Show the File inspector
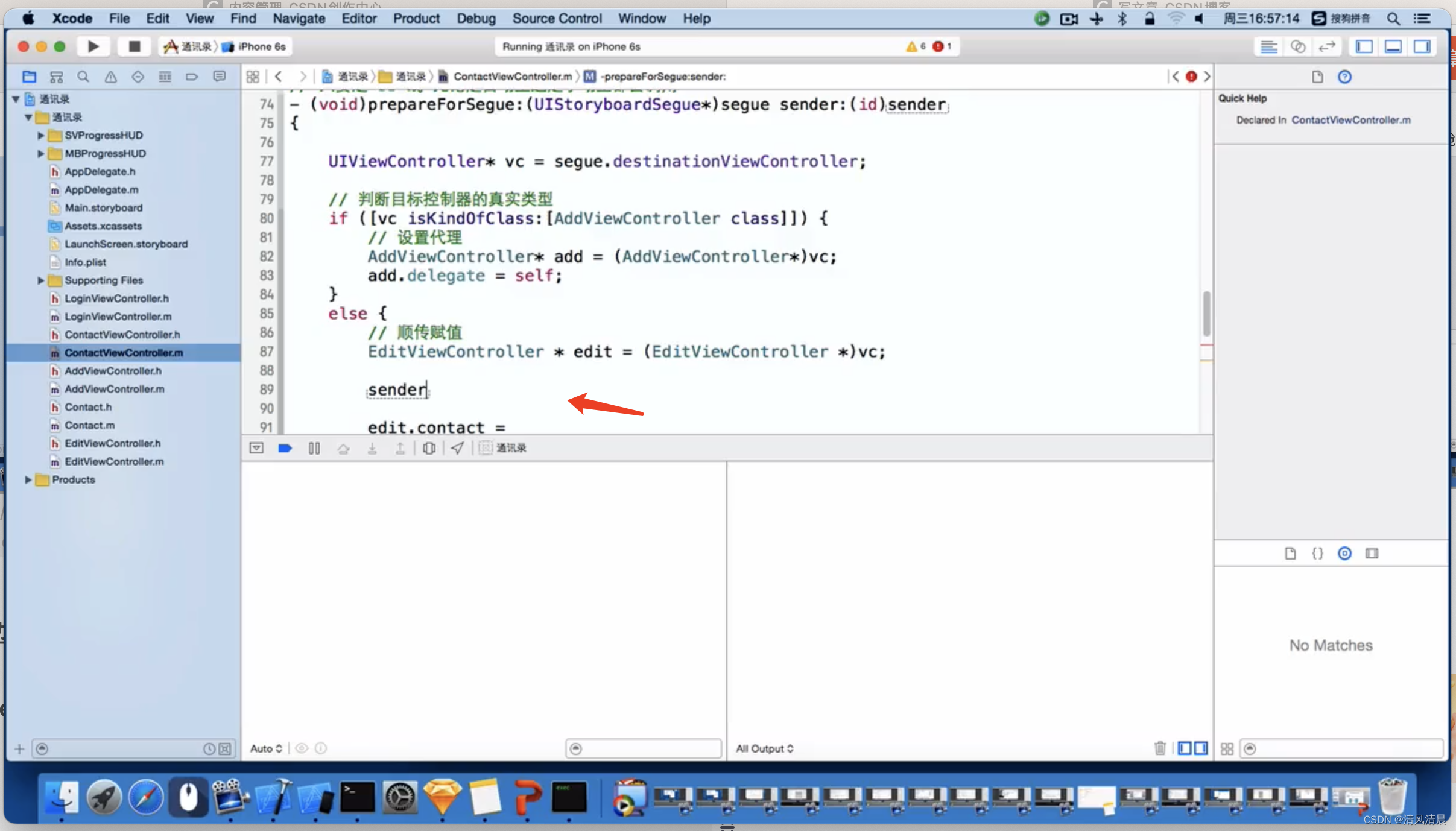The image size is (1456, 831). [x=1317, y=77]
